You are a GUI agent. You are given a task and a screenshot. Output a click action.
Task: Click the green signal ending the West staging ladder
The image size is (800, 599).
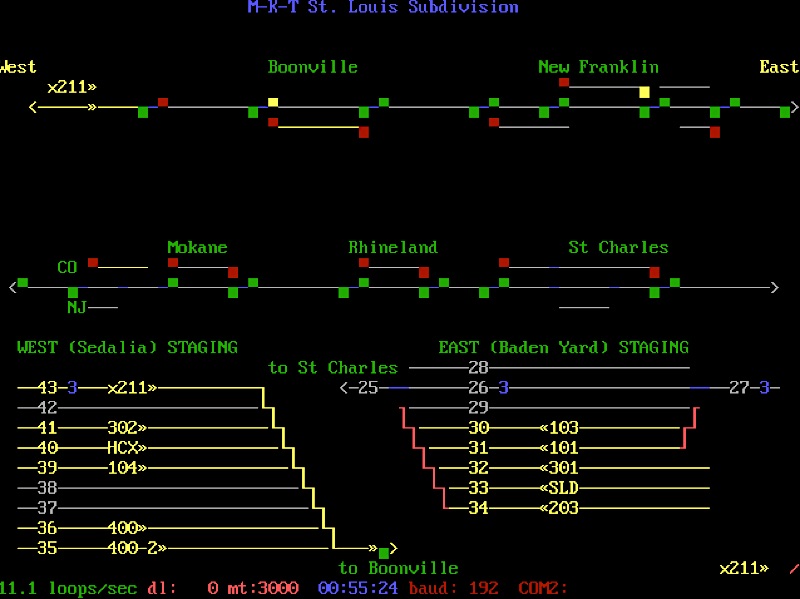coord(384,552)
